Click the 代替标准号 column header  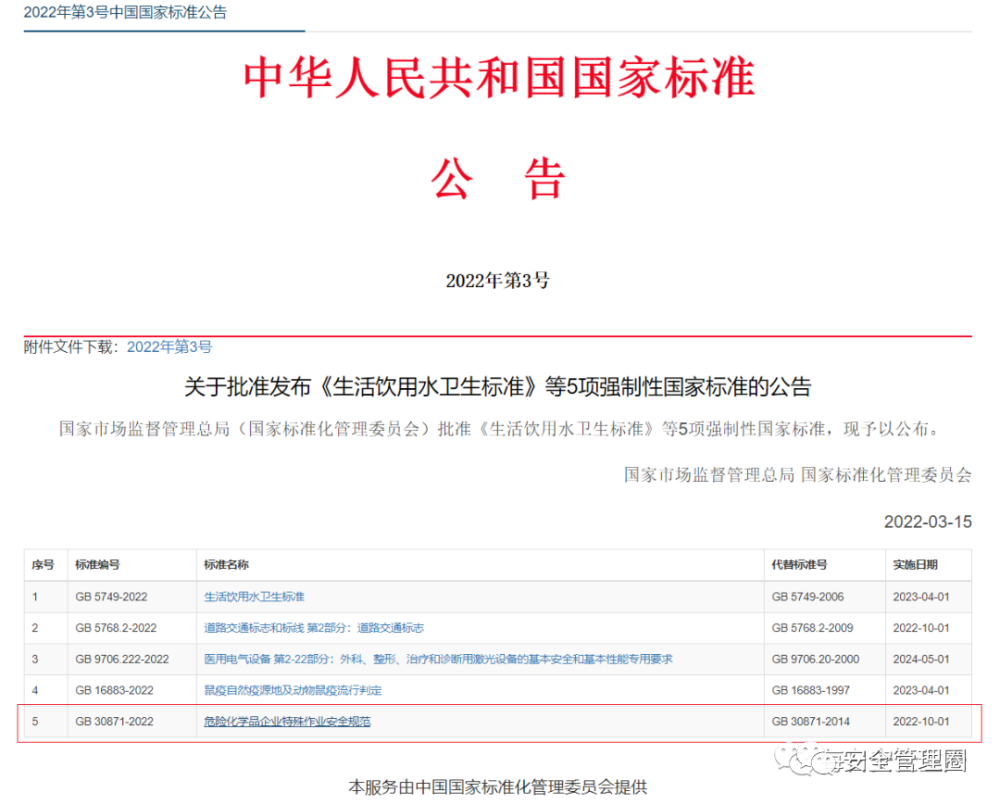point(799,565)
